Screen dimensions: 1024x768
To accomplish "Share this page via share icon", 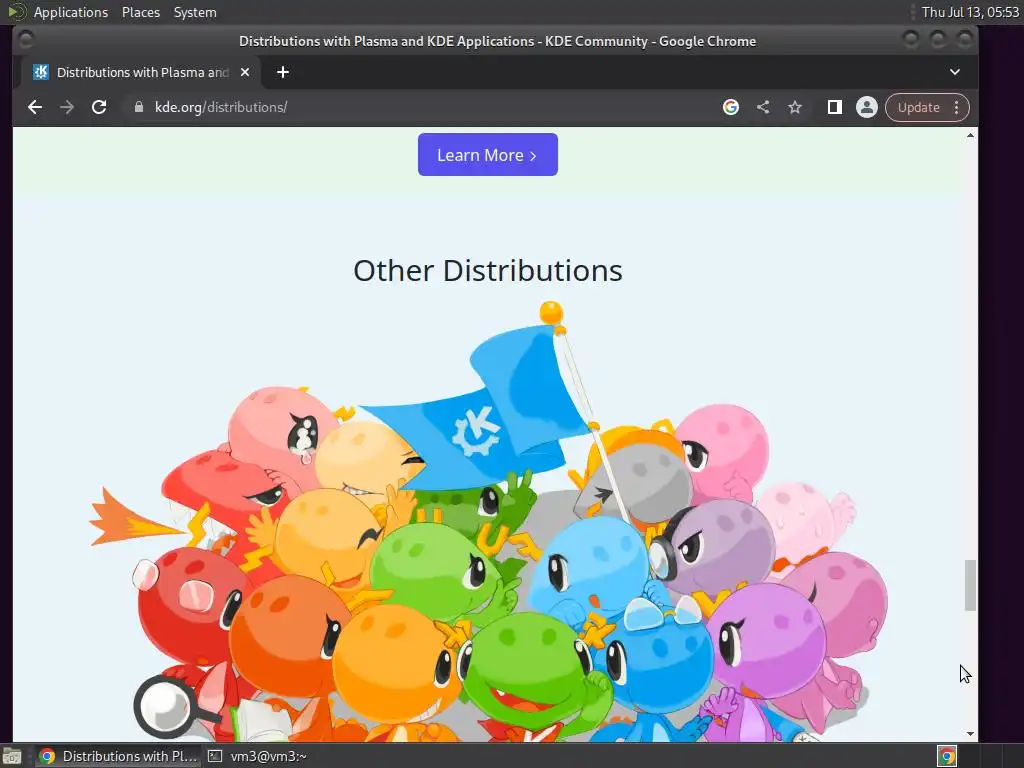I will click(x=763, y=107).
